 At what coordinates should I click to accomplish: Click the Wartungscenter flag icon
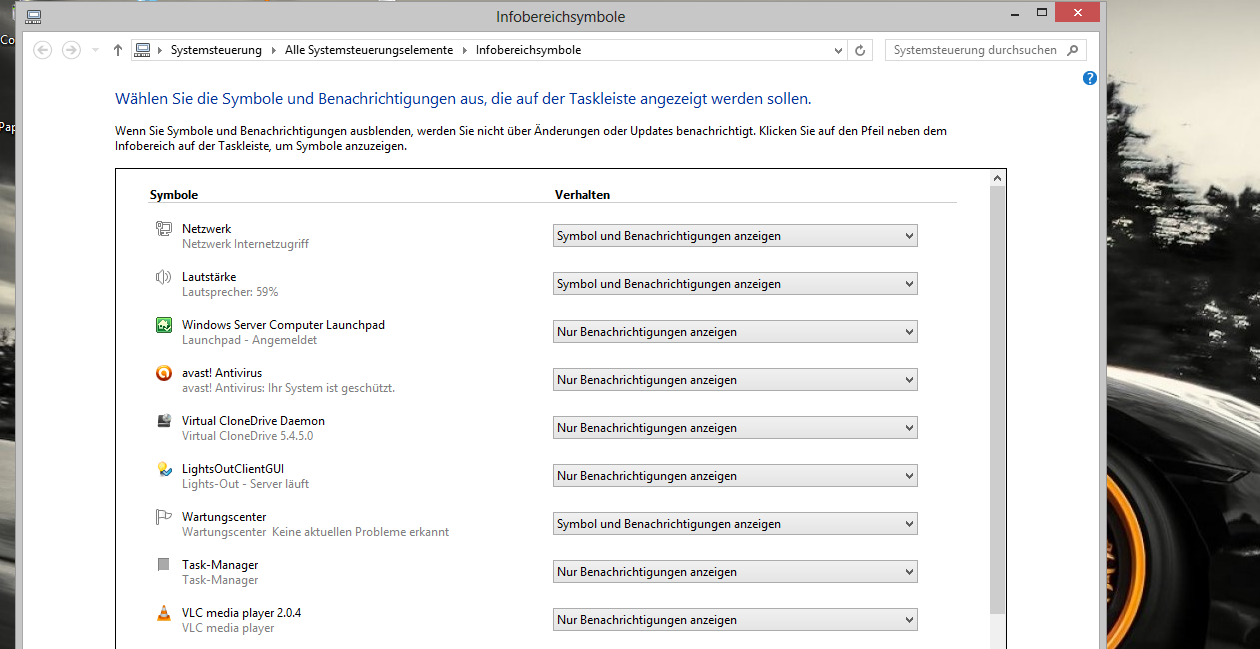coord(164,517)
